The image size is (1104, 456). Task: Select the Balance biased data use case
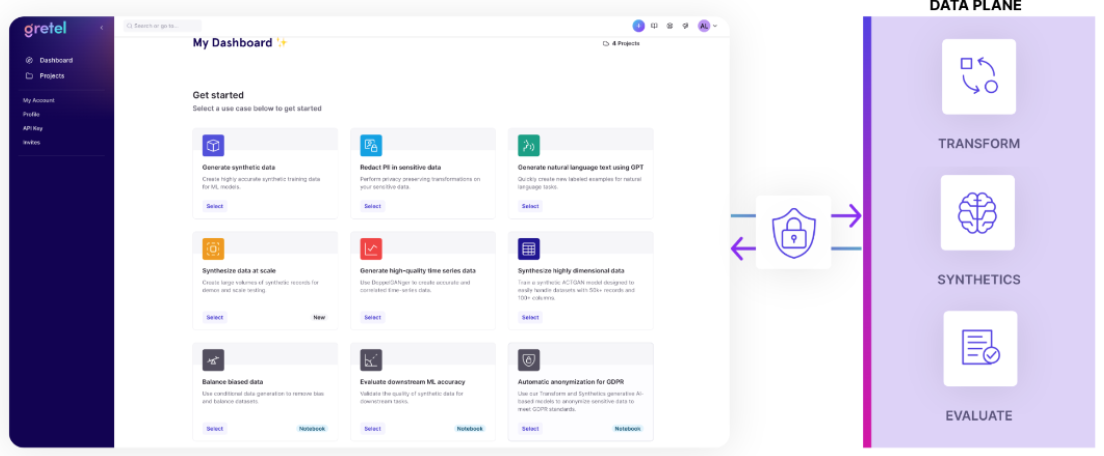tap(215, 429)
